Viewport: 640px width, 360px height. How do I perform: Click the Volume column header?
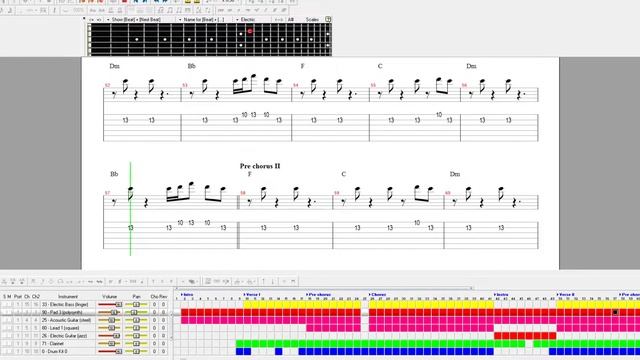(109, 296)
